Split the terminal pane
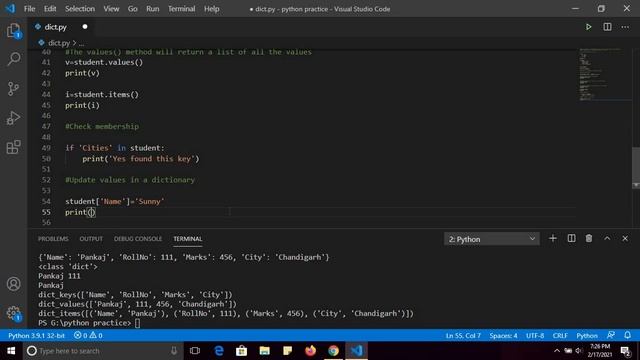Screen dimensions: 640x360 (x=571, y=238)
